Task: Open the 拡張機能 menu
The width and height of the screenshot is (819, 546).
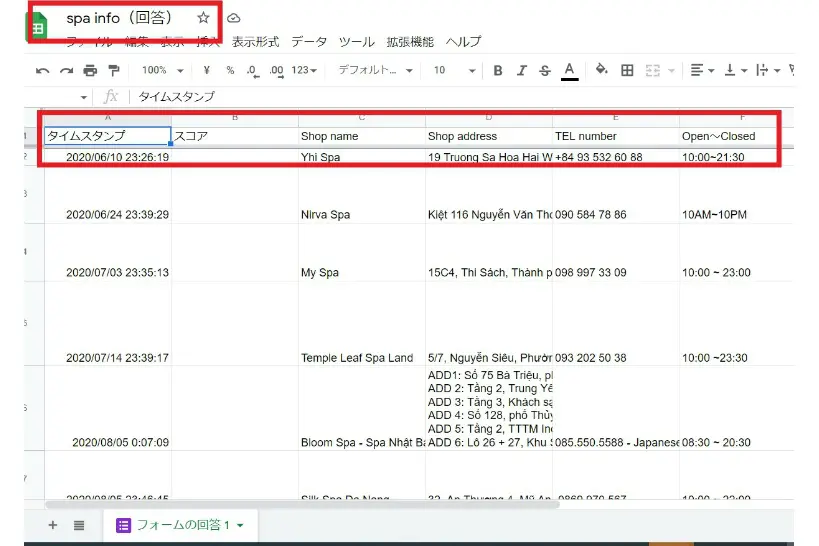Action: click(x=410, y=42)
